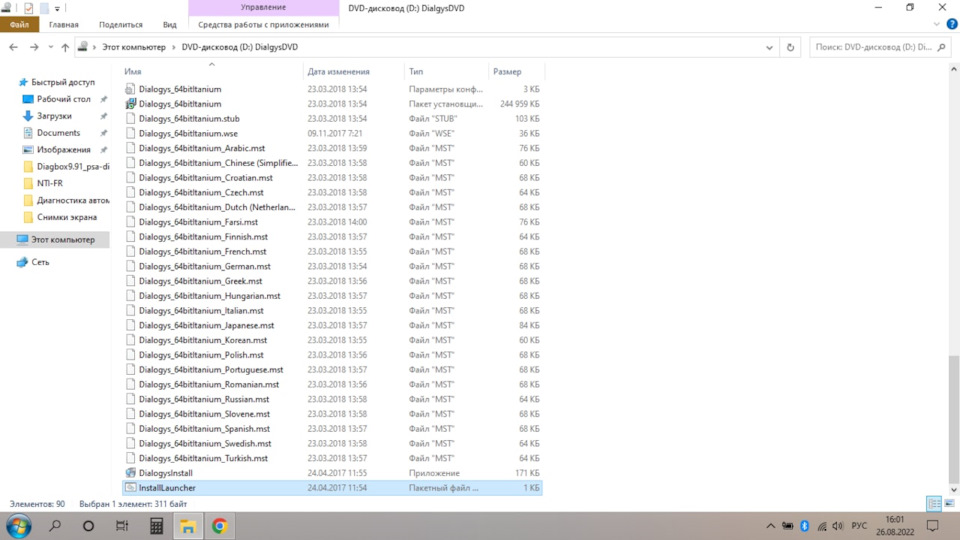Launch the Calculator from the taskbar

pyautogui.click(x=156, y=526)
